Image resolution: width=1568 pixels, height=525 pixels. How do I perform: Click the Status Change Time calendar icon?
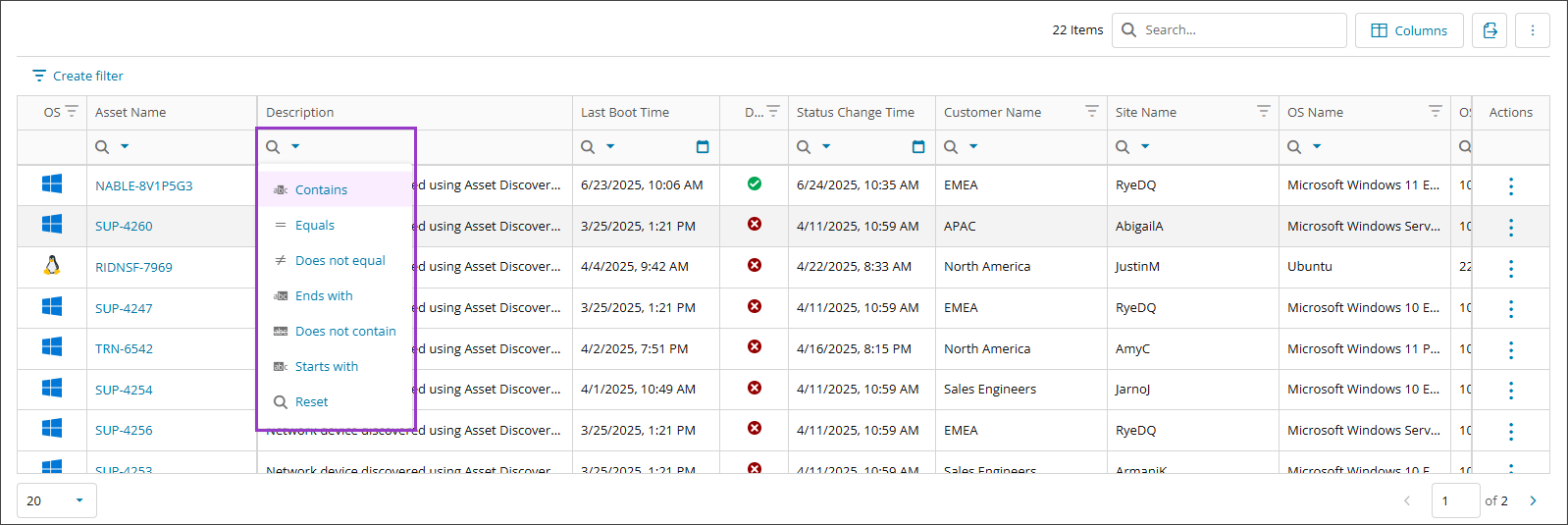[x=918, y=147]
